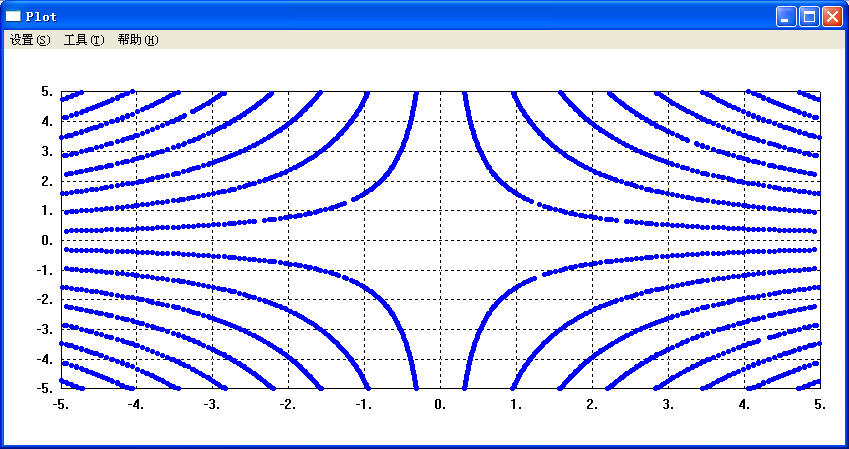Screen dimensions: 849x449
Task: Open the 设置(S) settings menu
Action: tap(30, 40)
